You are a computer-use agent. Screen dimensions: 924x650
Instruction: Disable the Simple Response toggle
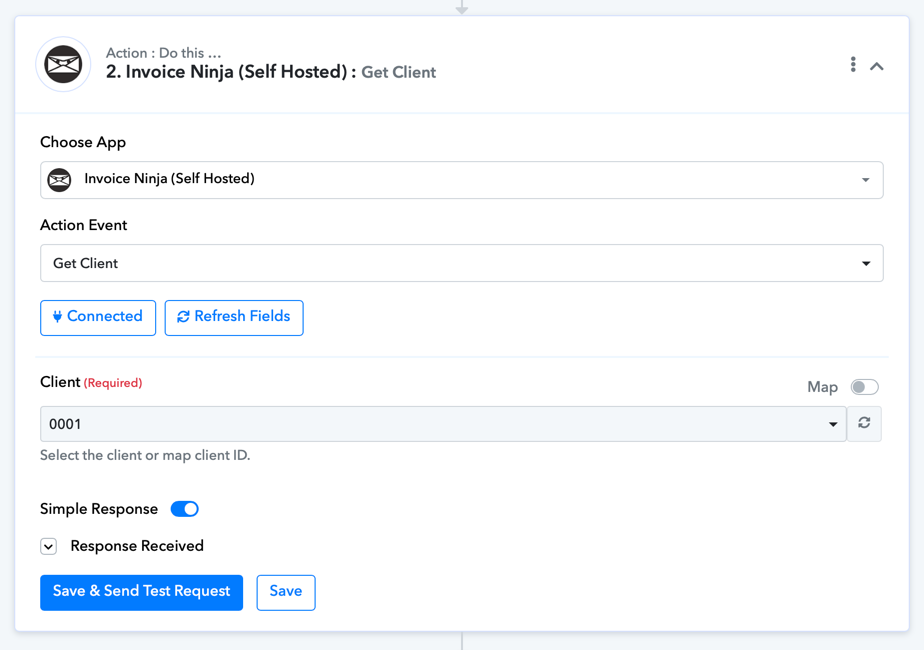click(x=184, y=509)
